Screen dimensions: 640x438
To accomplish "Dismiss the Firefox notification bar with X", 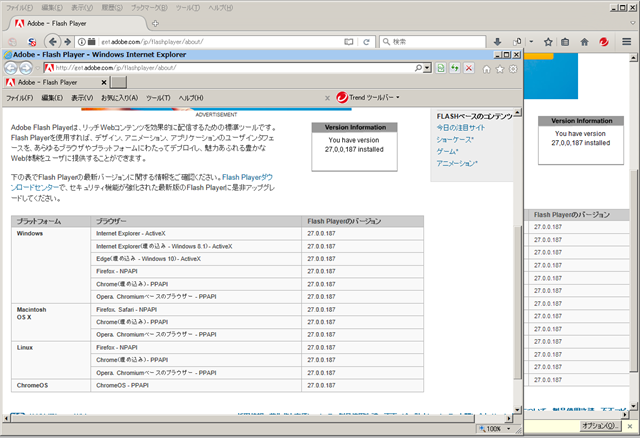I will [630, 426].
